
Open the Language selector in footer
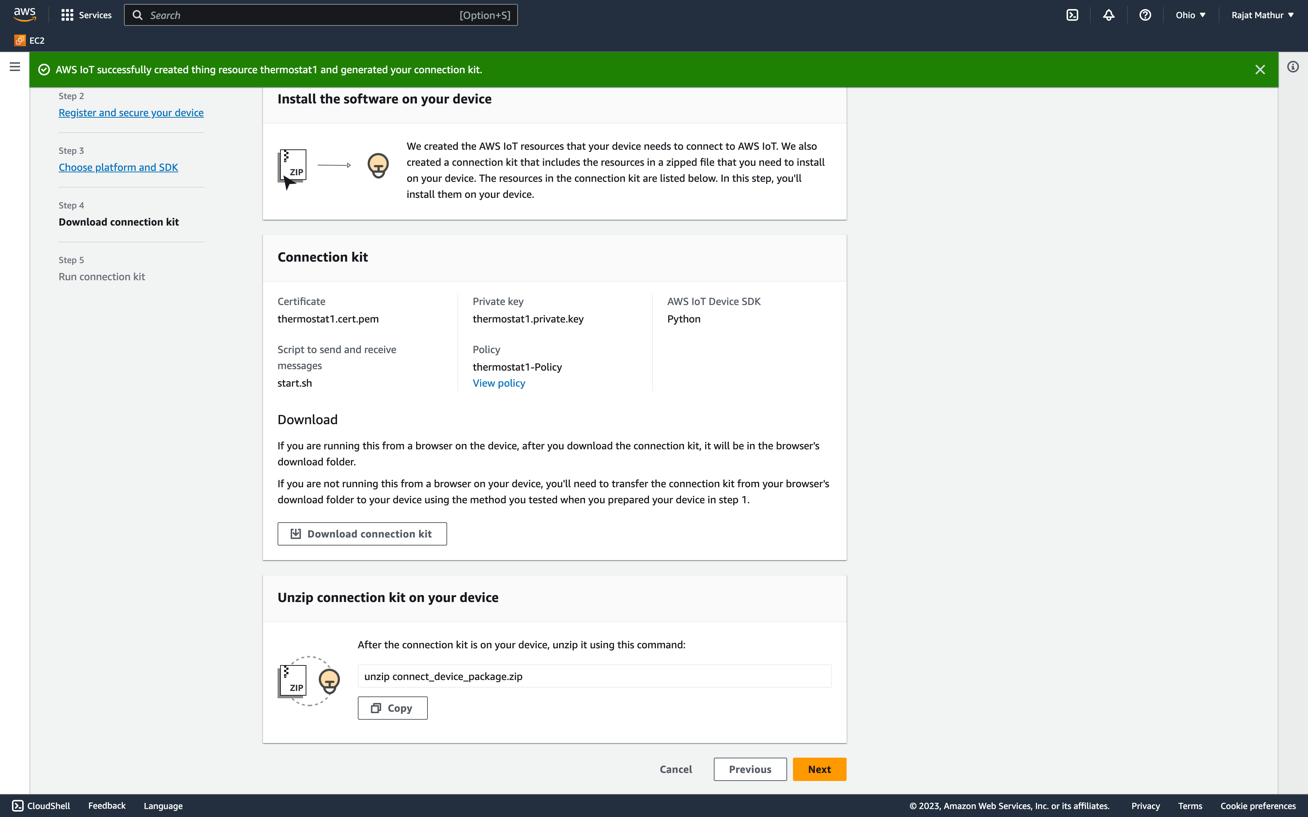163,806
